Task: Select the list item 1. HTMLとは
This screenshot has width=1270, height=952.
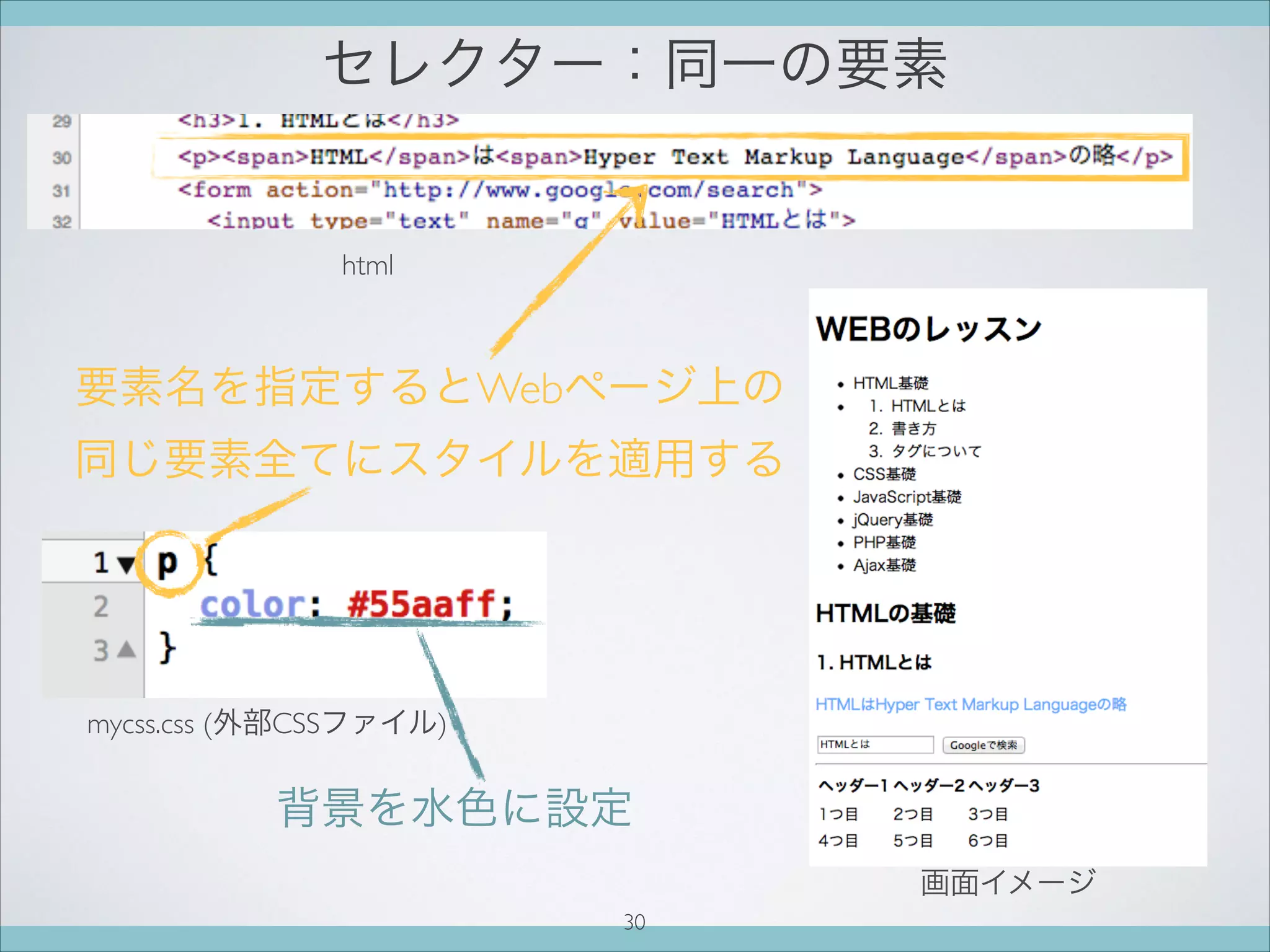Action: (x=917, y=406)
